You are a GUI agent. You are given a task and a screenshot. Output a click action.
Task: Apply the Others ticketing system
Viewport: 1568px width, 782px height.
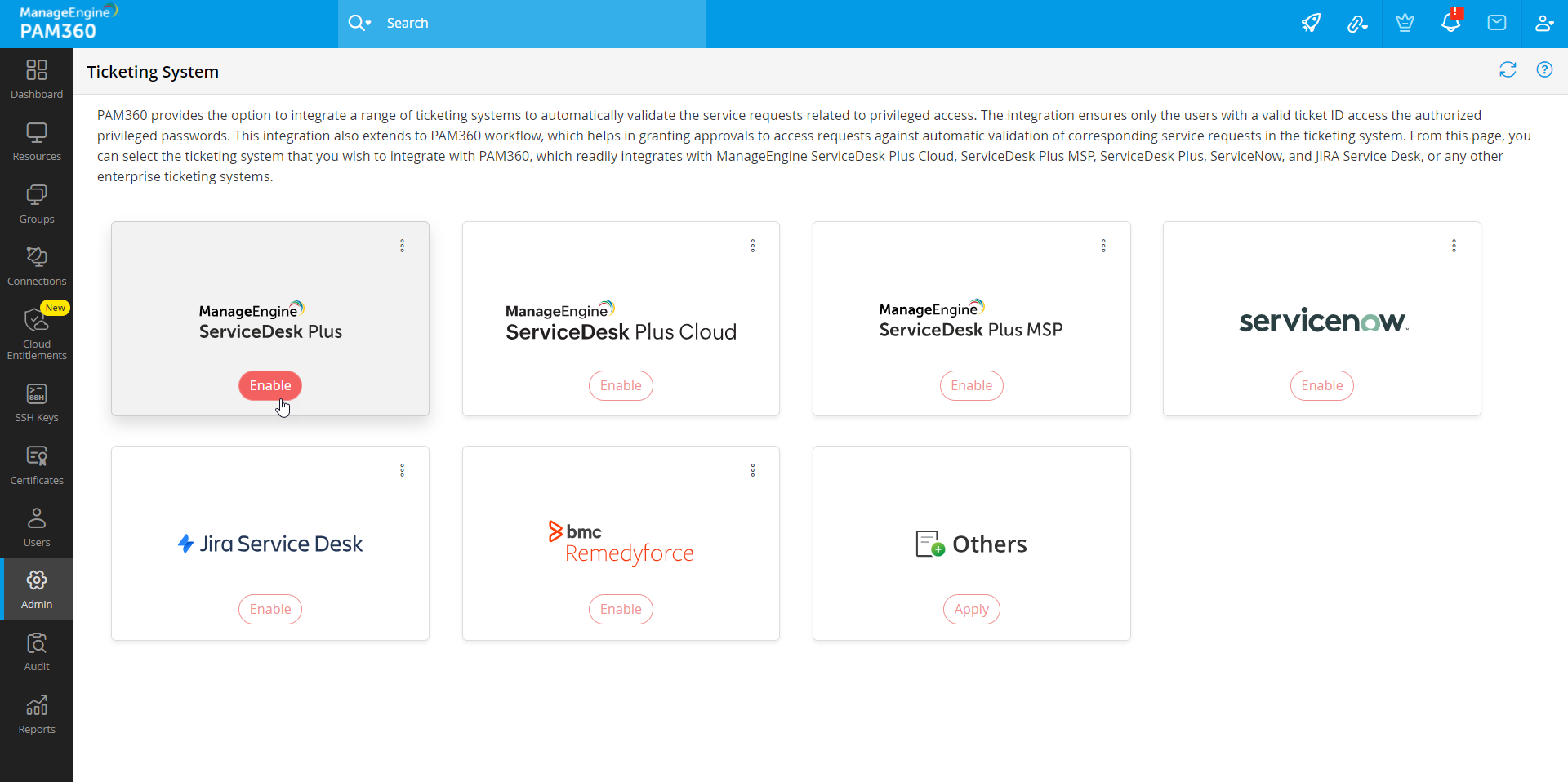coord(971,609)
